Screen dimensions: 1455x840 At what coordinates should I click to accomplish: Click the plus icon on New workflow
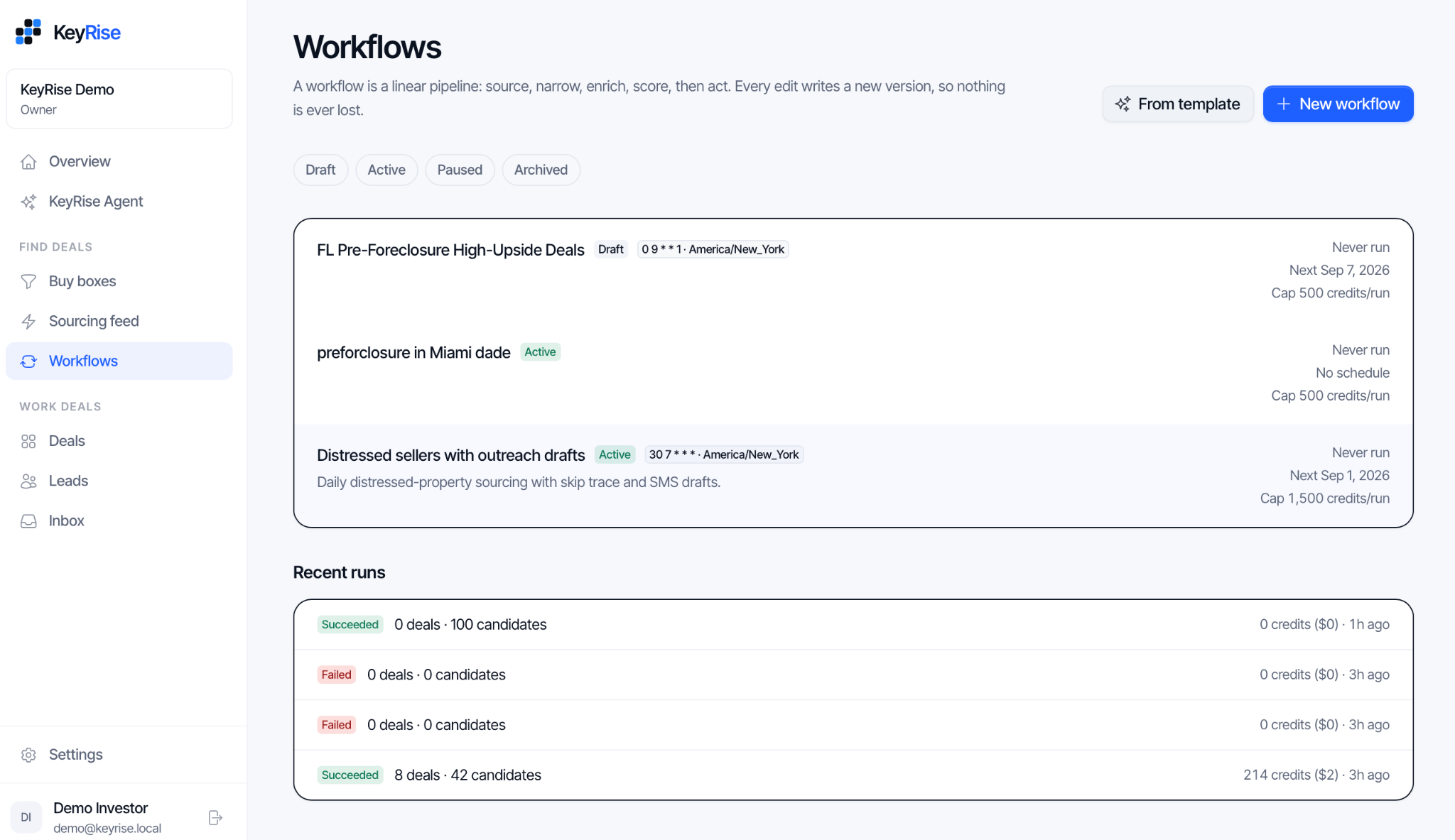(1284, 104)
